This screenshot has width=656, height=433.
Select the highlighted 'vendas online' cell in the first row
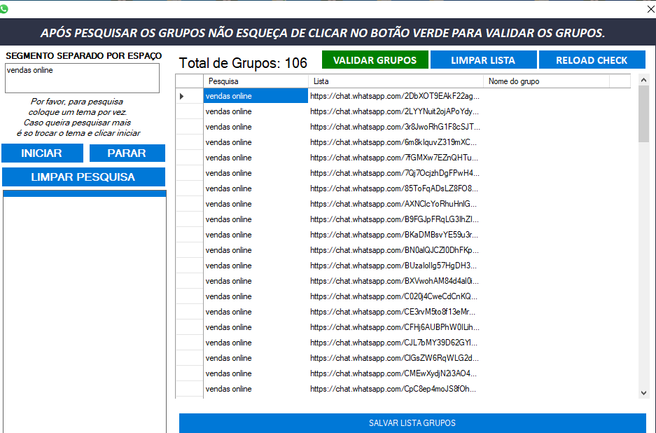click(x=256, y=96)
